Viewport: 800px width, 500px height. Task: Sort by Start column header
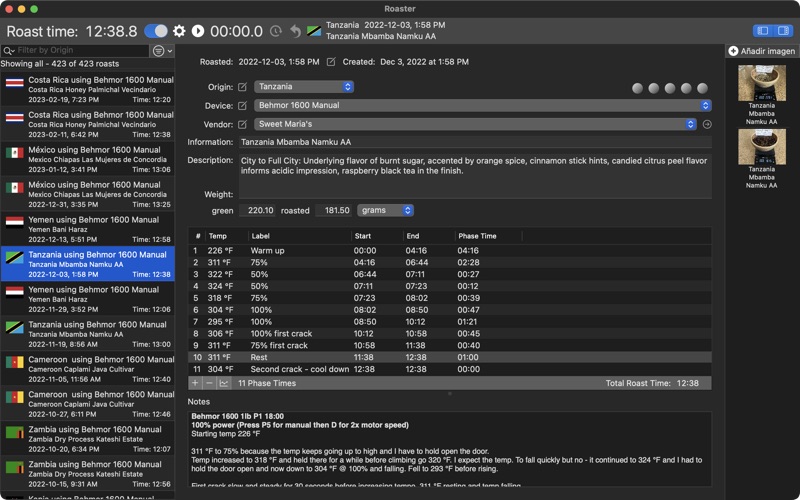[377, 236]
